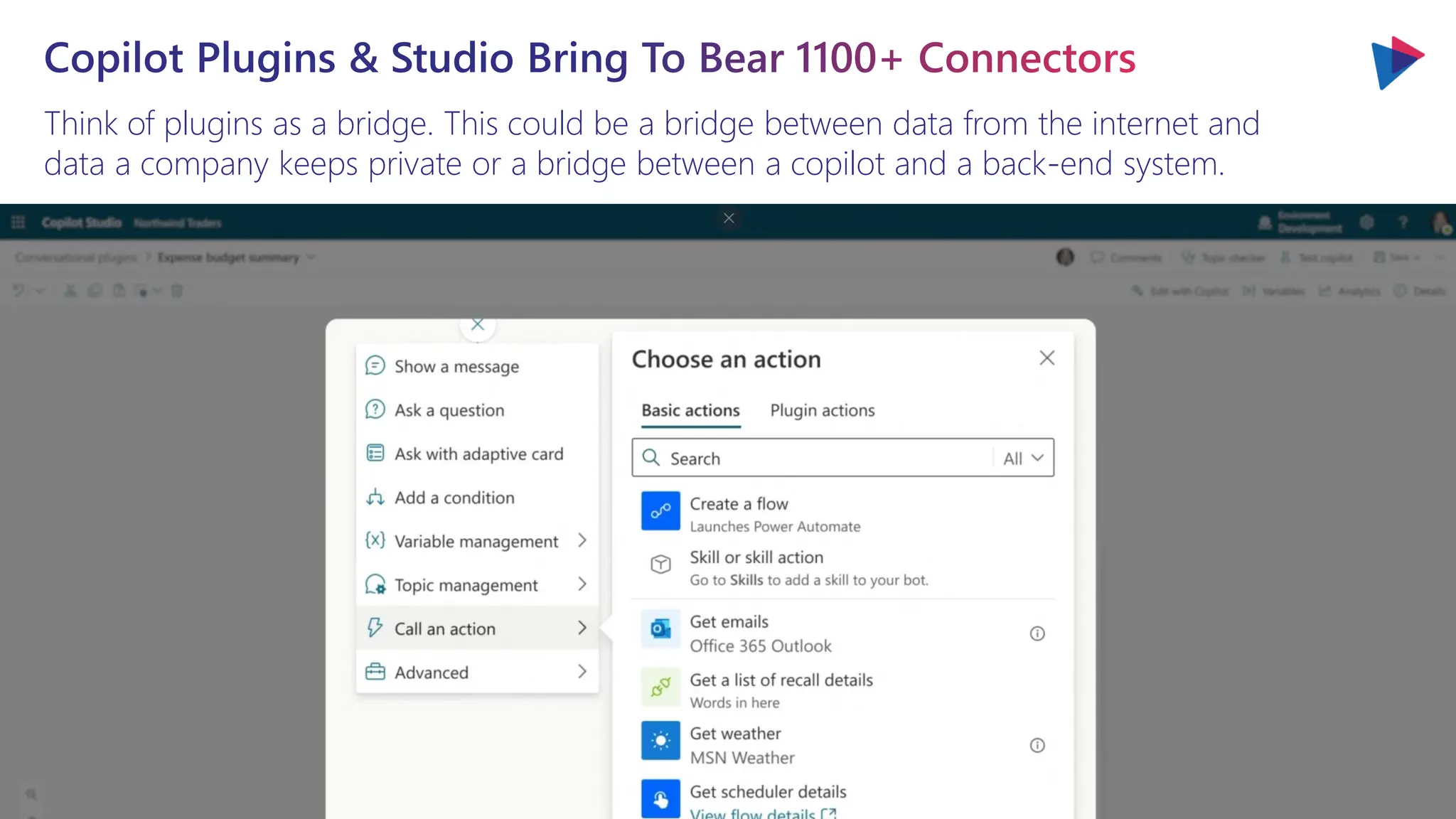This screenshot has width=1456, height=819.
Task: Select the Advanced menu item
Action: pyautogui.click(x=477, y=672)
